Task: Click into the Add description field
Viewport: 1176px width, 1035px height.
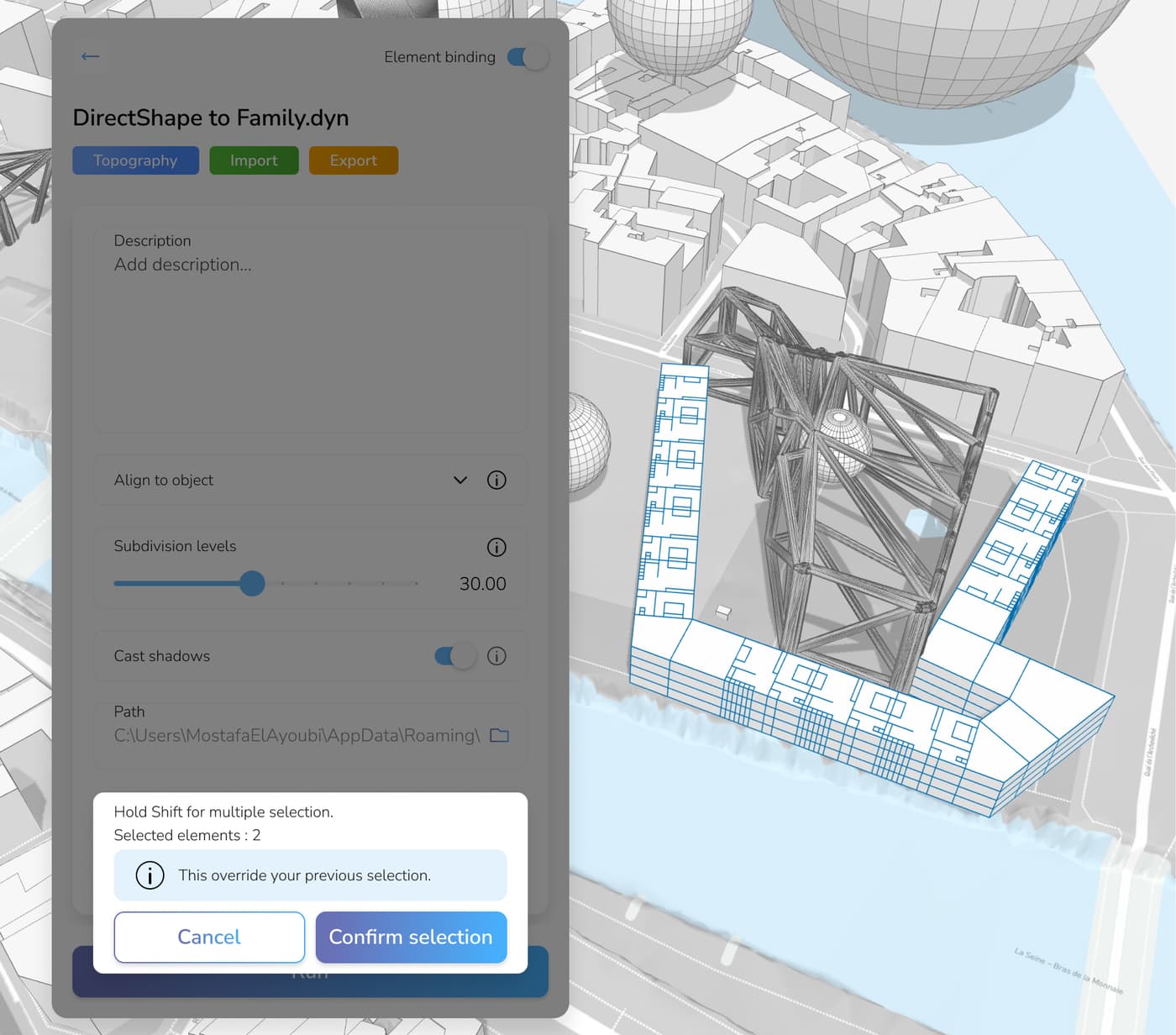Action: click(309, 336)
